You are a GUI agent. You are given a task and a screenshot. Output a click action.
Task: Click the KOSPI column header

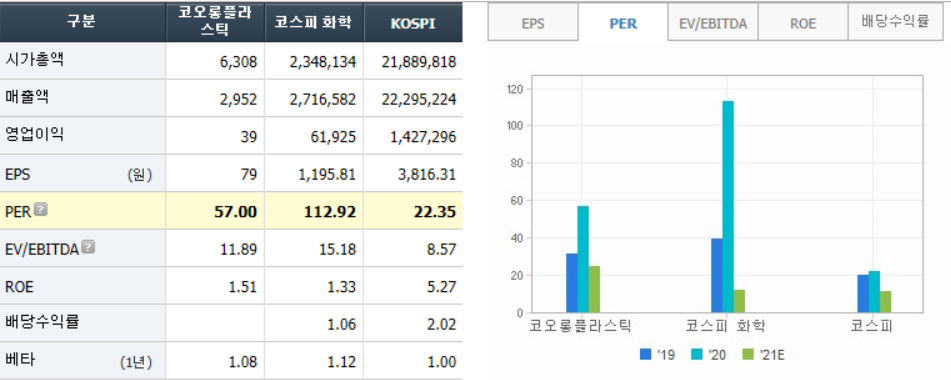tap(413, 21)
